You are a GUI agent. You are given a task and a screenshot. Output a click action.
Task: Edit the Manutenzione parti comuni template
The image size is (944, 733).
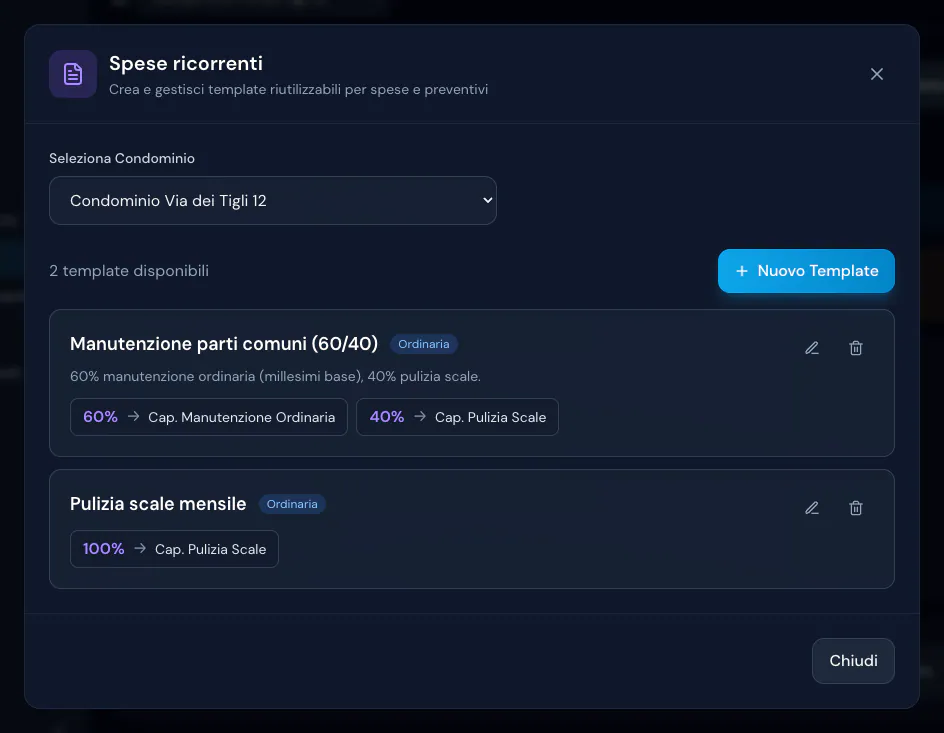tap(812, 348)
